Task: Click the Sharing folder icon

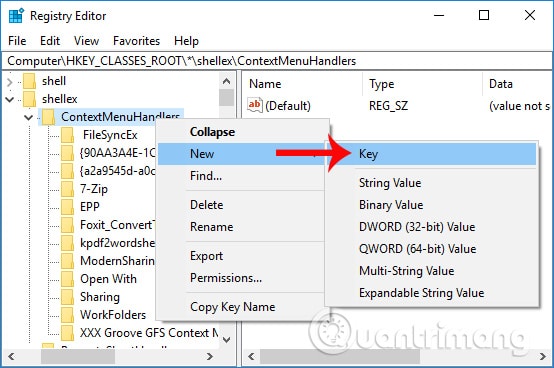Action: (67, 297)
